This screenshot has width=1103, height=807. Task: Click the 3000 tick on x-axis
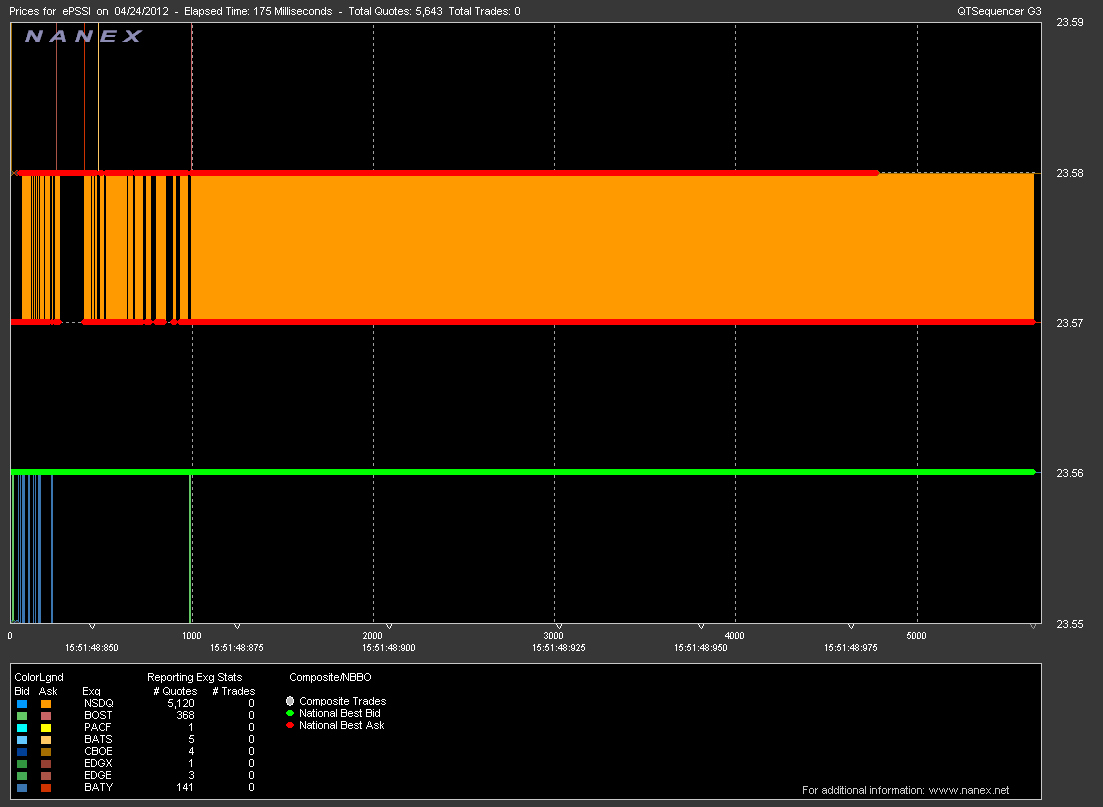[x=553, y=636]
